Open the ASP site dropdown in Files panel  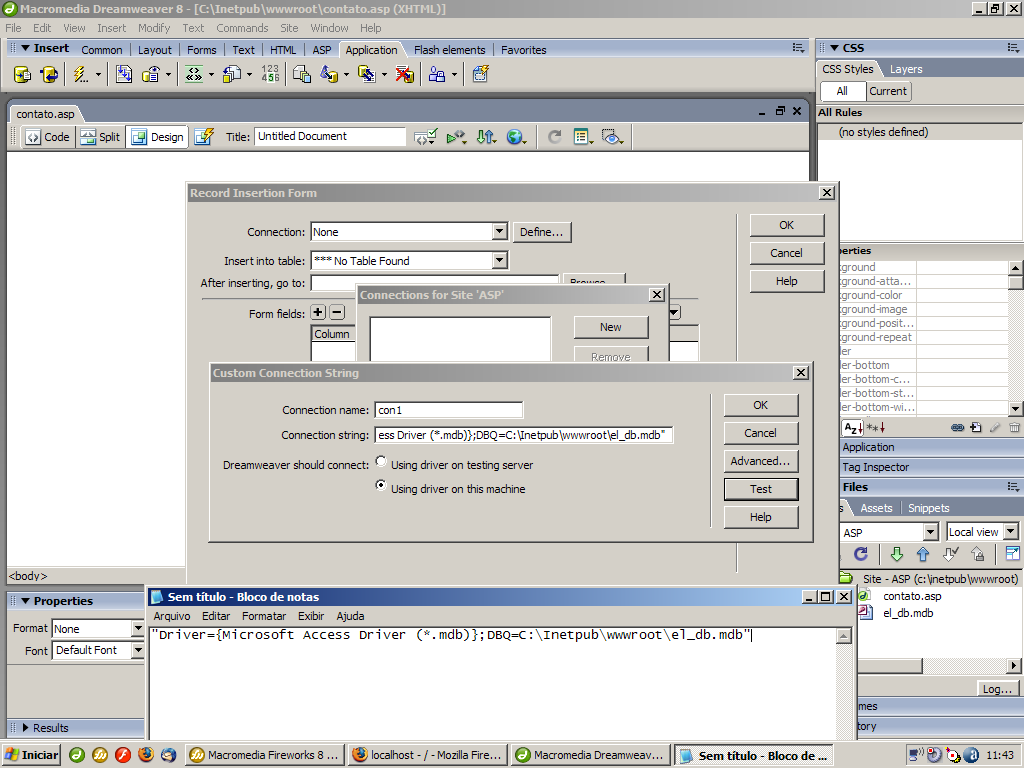pyautogui.click(x=932, y=532)
